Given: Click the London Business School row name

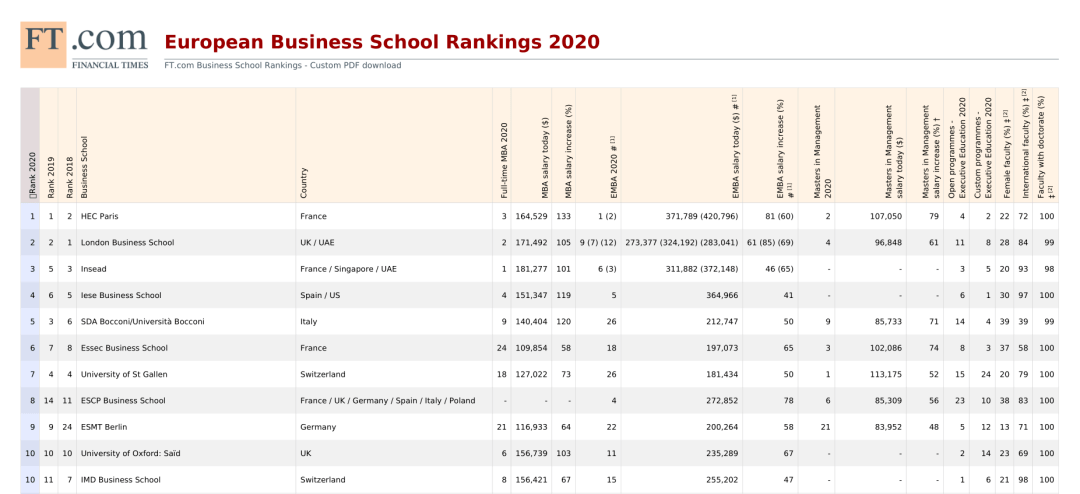Looking at the screenshot, I should point(127,243).
